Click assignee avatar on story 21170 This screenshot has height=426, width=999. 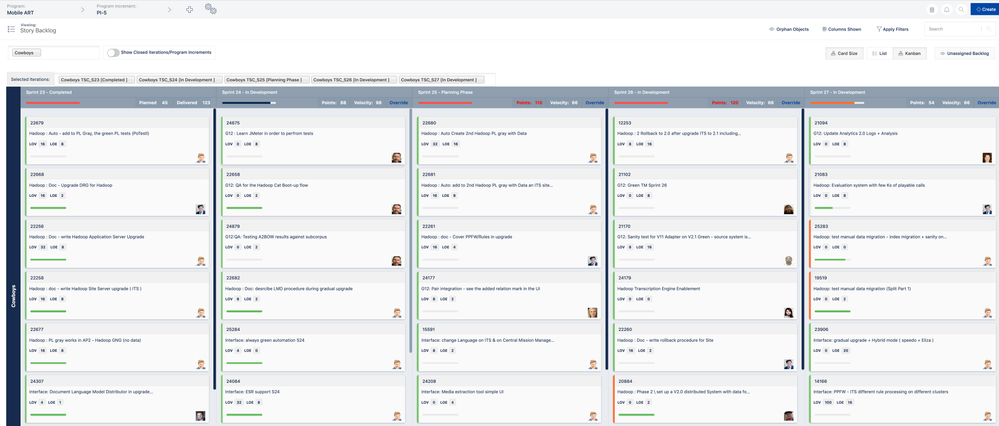(x=789, y=260)
